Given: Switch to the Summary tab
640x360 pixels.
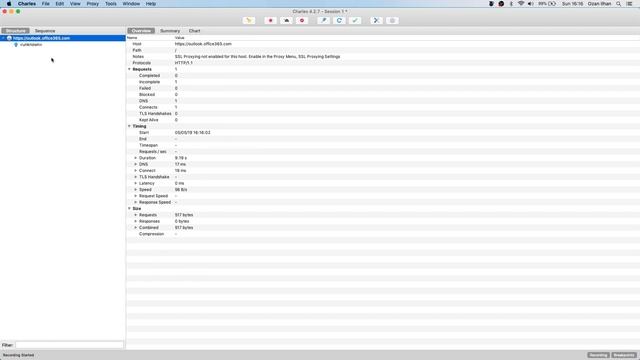Looking at the screenshot, I should [x=170, y=31].
